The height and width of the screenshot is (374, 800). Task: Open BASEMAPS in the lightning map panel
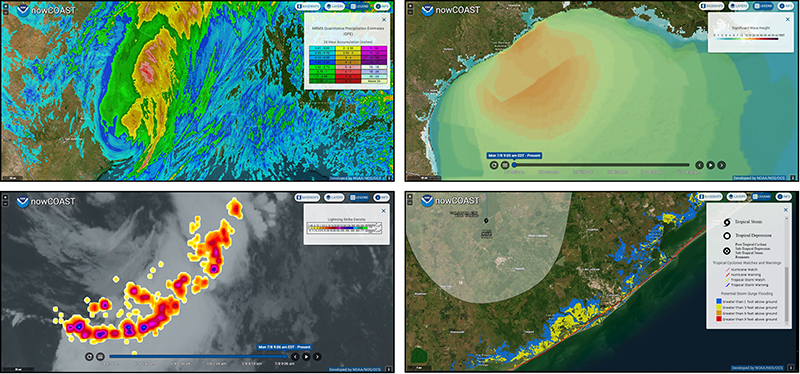click(308, 197)
